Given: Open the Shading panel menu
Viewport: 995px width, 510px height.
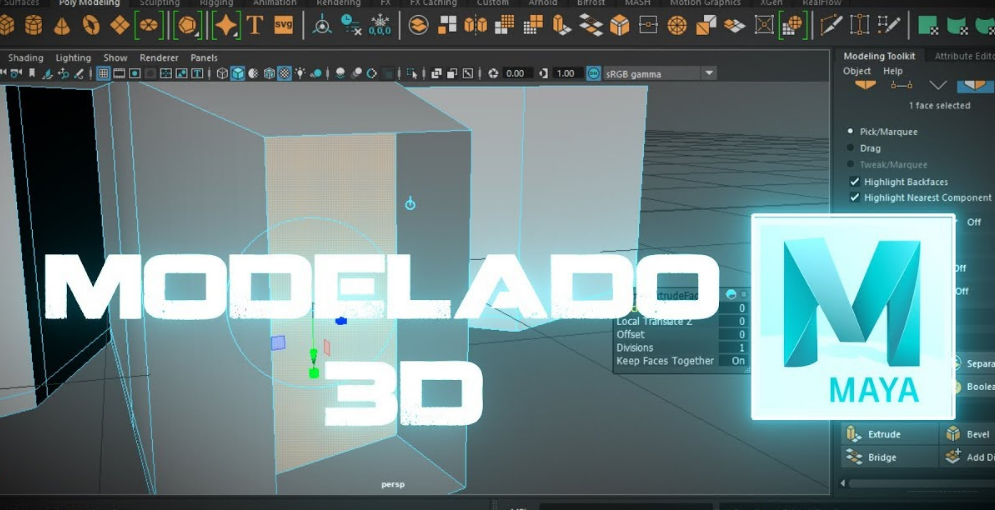Looking at the screenshot, I should click(25, 58).
